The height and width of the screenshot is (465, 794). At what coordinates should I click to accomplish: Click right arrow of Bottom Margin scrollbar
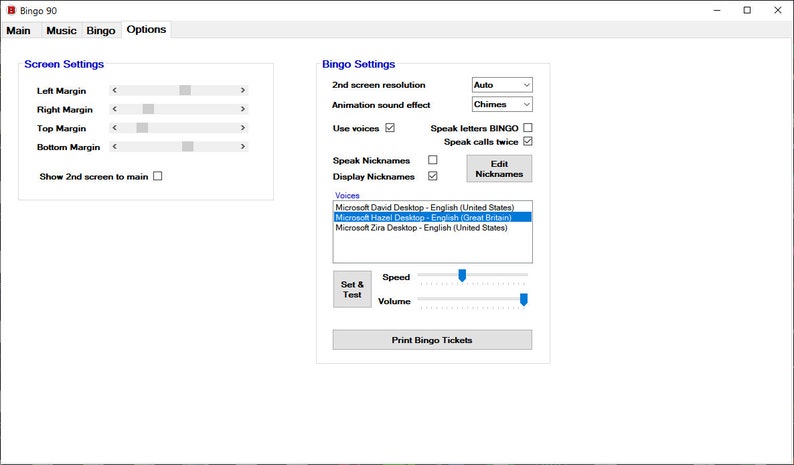[243, 146]
